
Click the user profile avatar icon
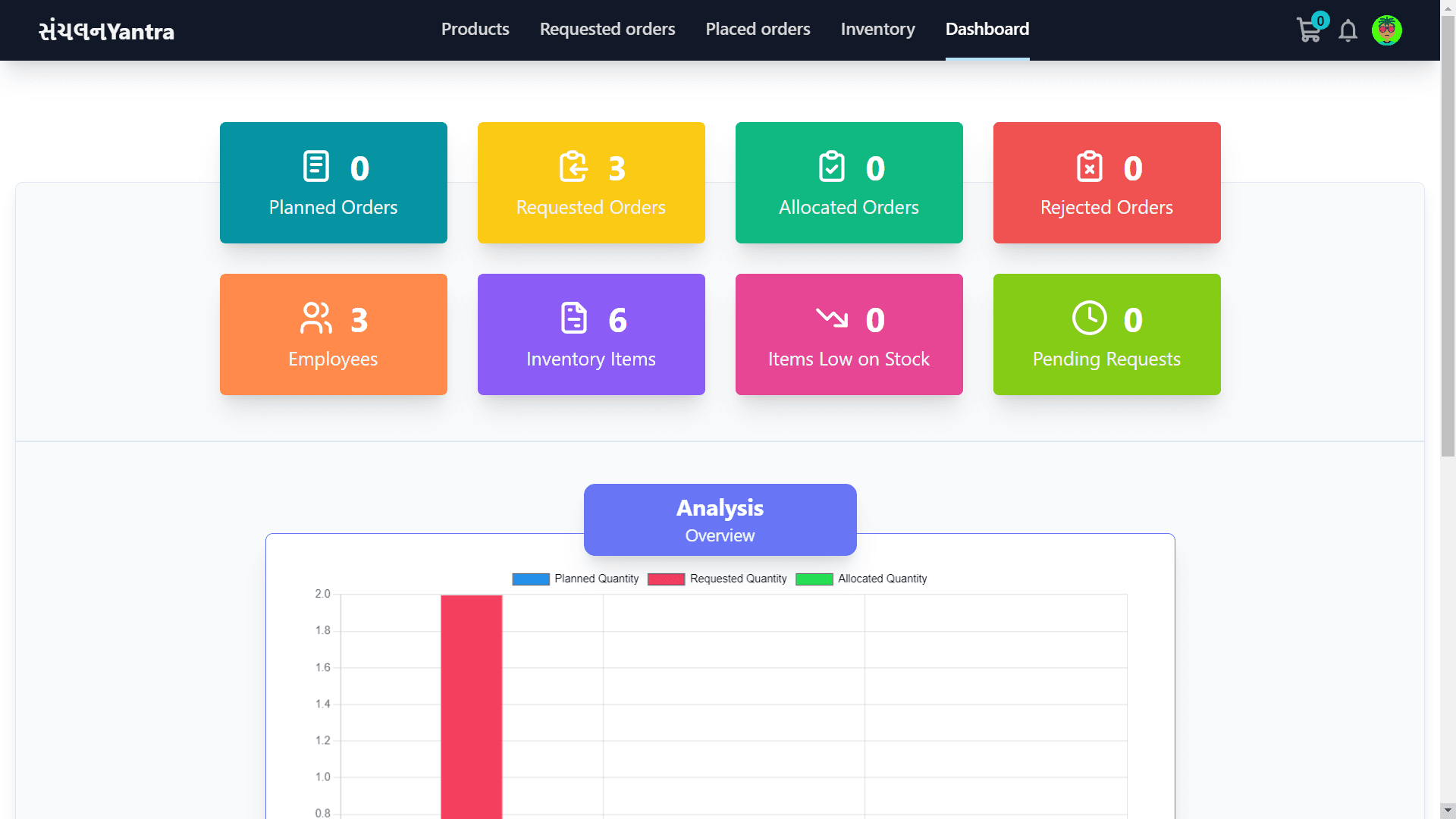1387,30
